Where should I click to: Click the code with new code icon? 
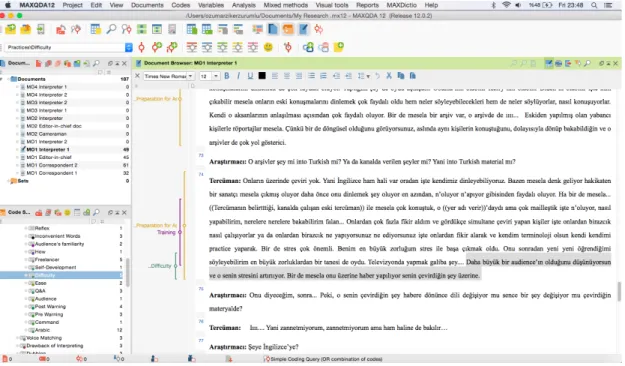[157, 47]
